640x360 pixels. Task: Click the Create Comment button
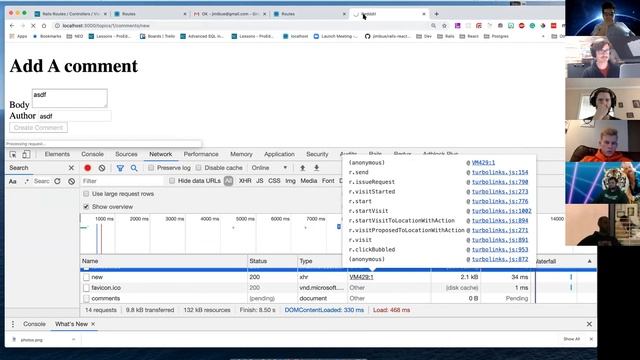(38, 128)
